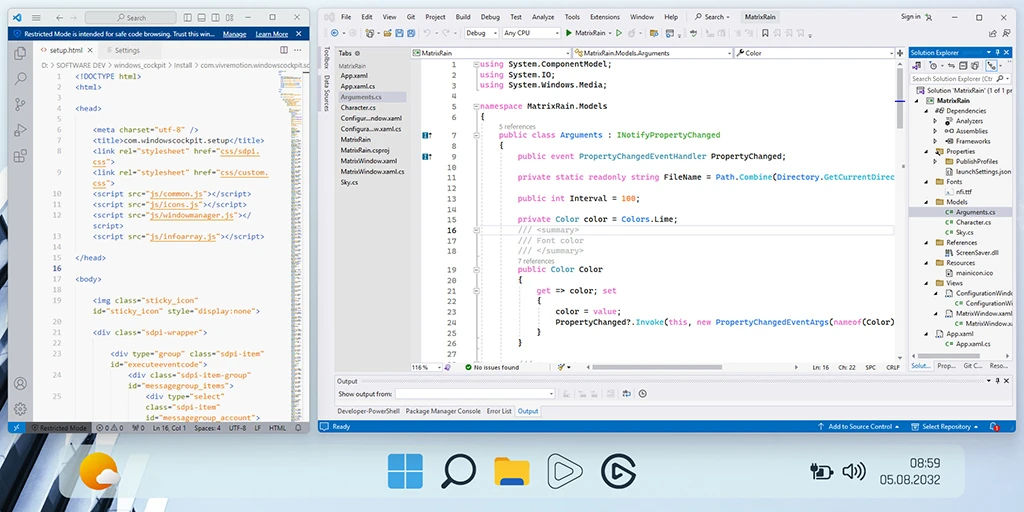Click the Manage gear icon in VS Code
Image resolution: width=1024 pixels, height=512 pixels.
(20, 408)
